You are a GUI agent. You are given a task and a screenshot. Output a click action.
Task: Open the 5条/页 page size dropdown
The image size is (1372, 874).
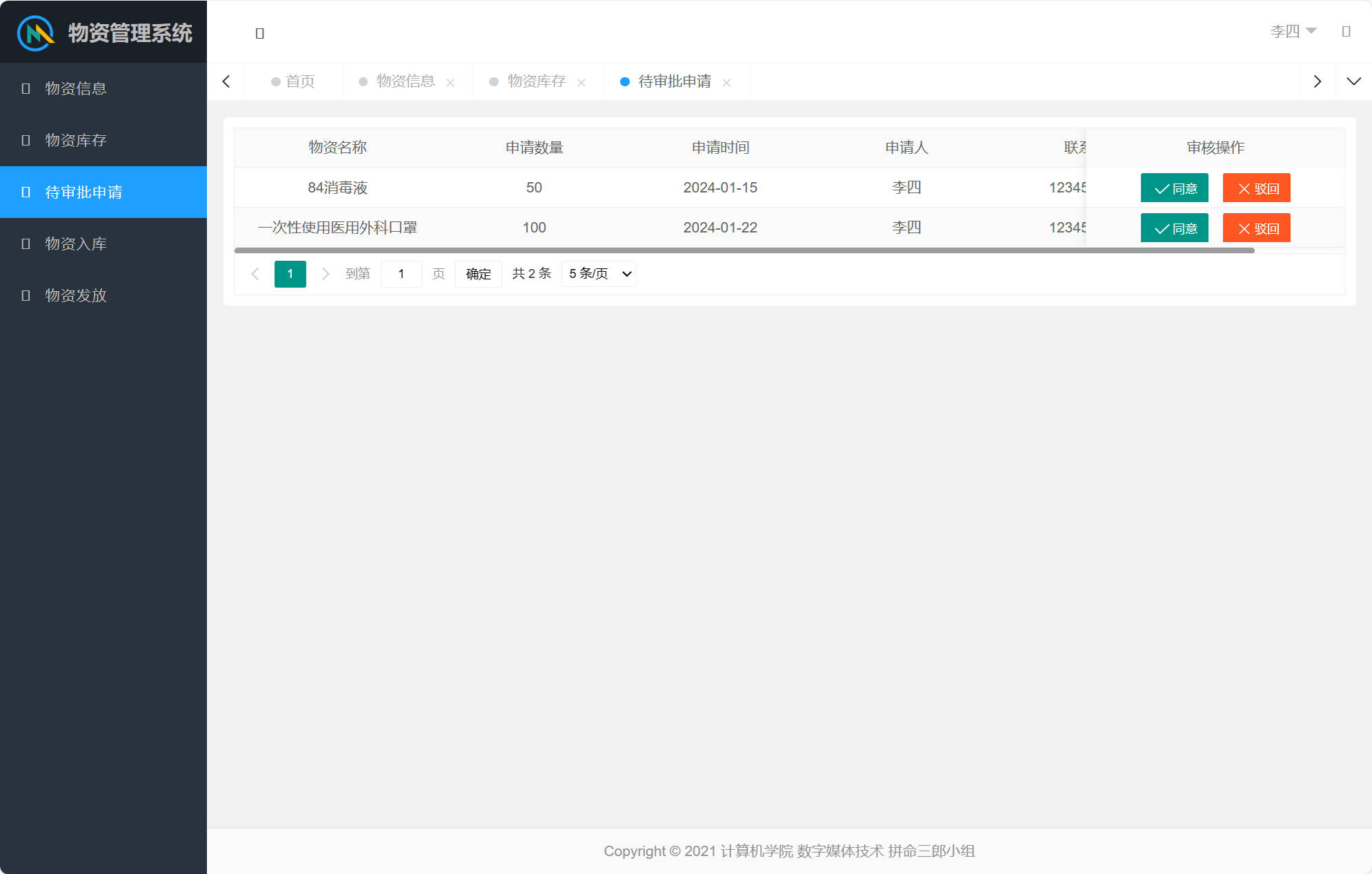coord(597,273)
